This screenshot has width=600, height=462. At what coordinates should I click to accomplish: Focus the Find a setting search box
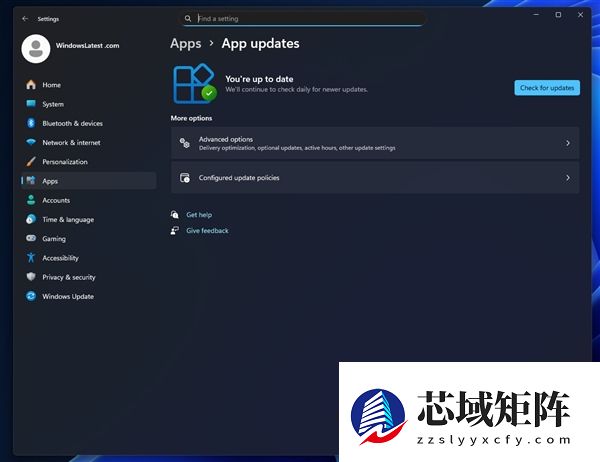pyautogui.click(x=302, y=18)
